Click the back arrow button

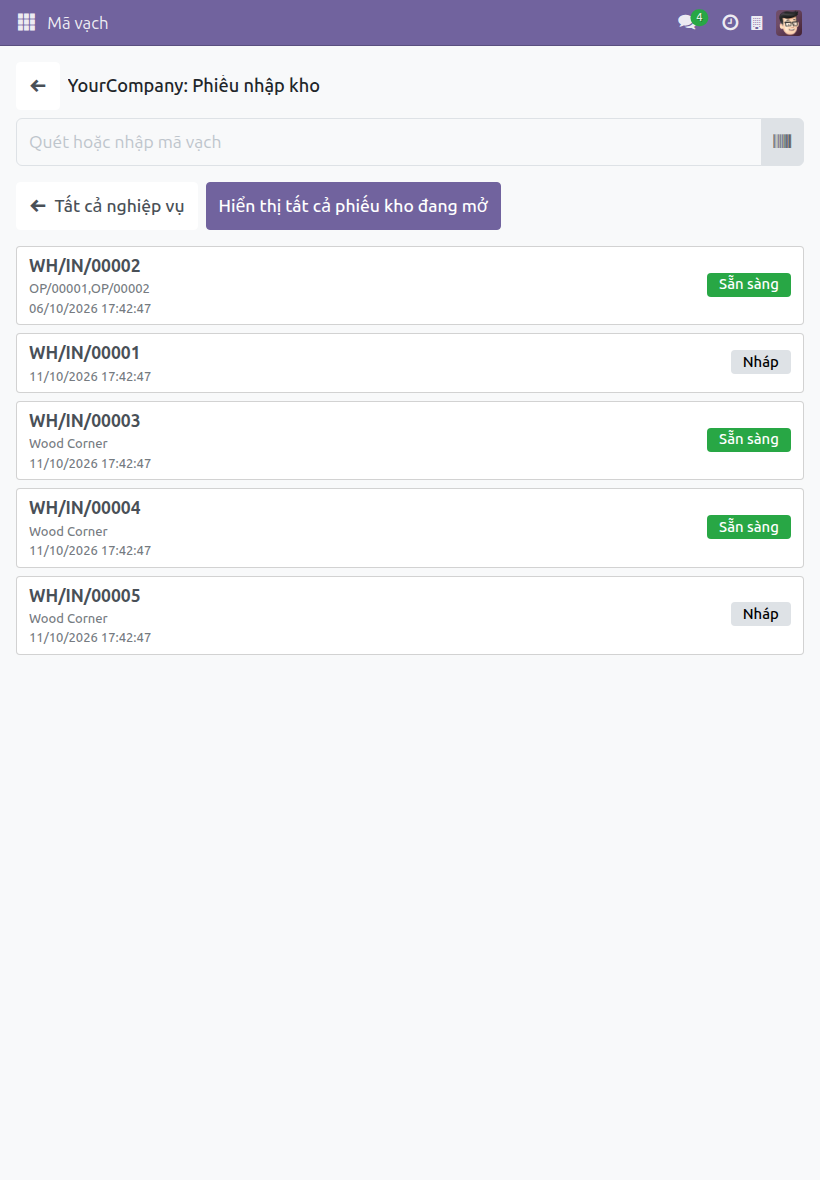pyautogui.click(x=38, y=86)
